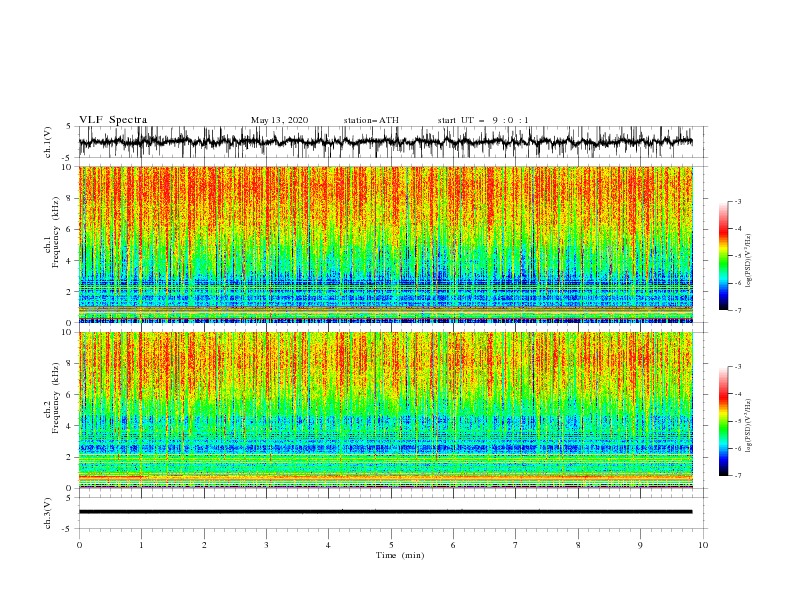Click the "0" tick on the time axis
792x612 pixels.
click(x=79, y=545)
